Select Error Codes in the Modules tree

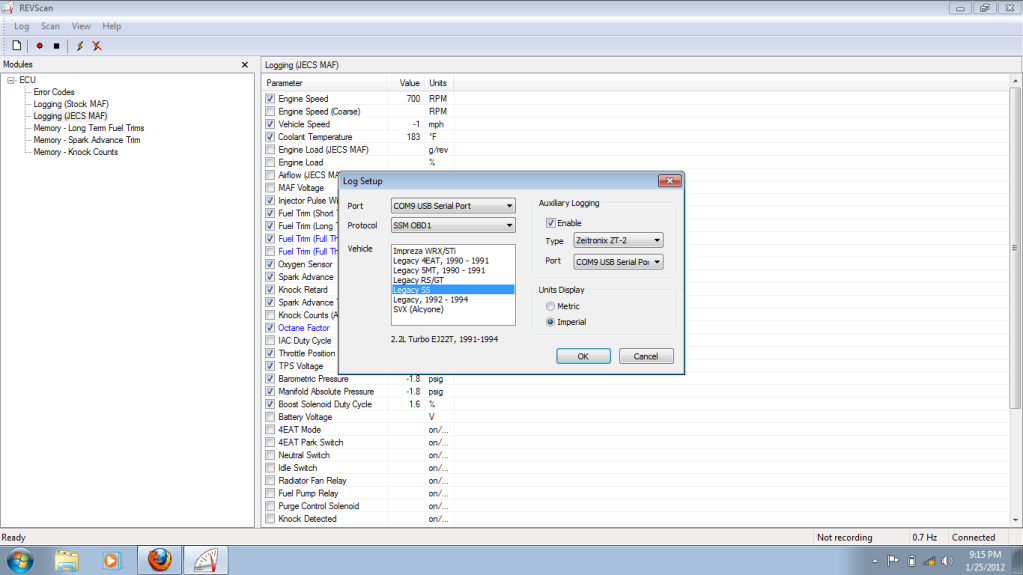point(54,92)
